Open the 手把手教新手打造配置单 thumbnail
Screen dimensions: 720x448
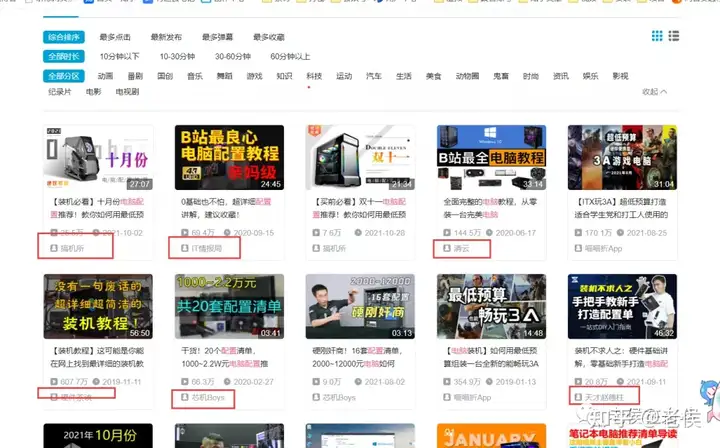pos(622,307)
